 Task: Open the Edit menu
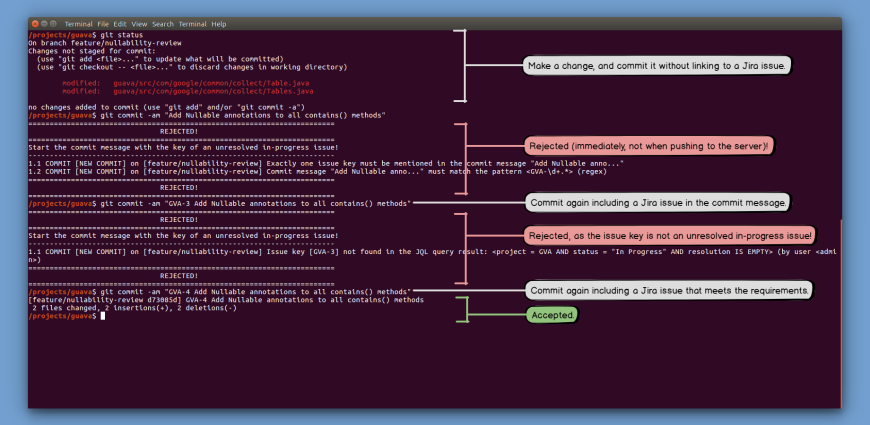pyautogui.click(x=122, y=23)
